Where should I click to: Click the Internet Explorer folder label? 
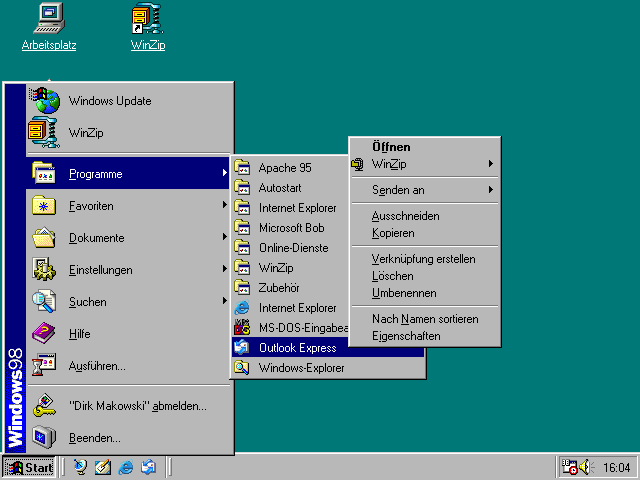tap(298, 208)
